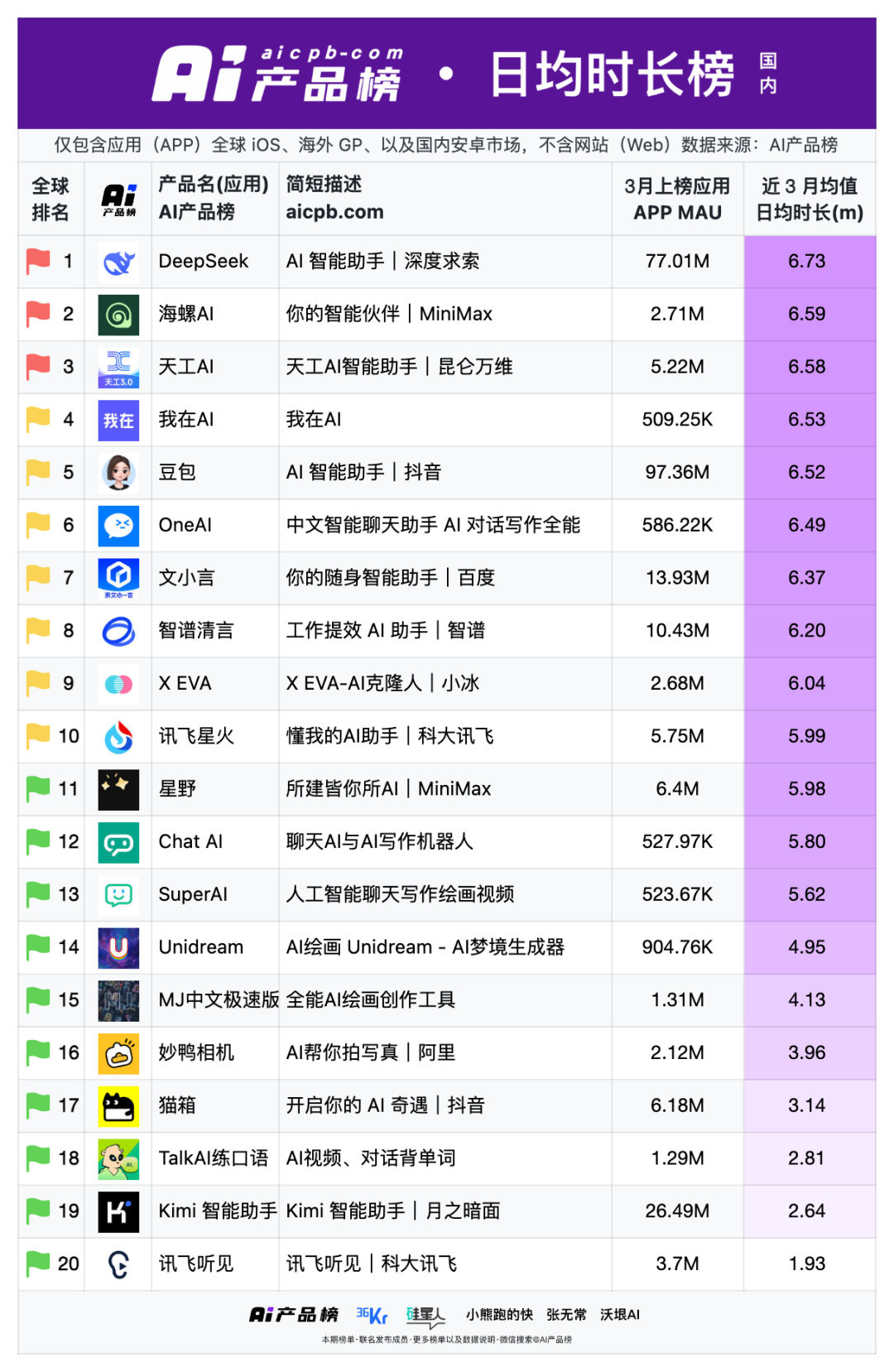Click the 近3月均值日均时长 column header
The image size is (894, 1372).
[810, 199]
